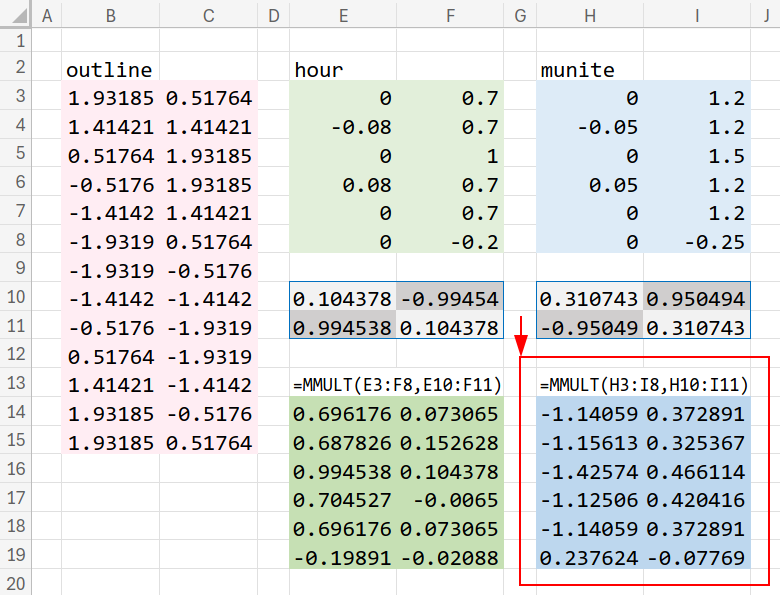This screenshot has width=780, height=595.
Task: Click the Select All corner triangle
Action: tap(16, 15)
